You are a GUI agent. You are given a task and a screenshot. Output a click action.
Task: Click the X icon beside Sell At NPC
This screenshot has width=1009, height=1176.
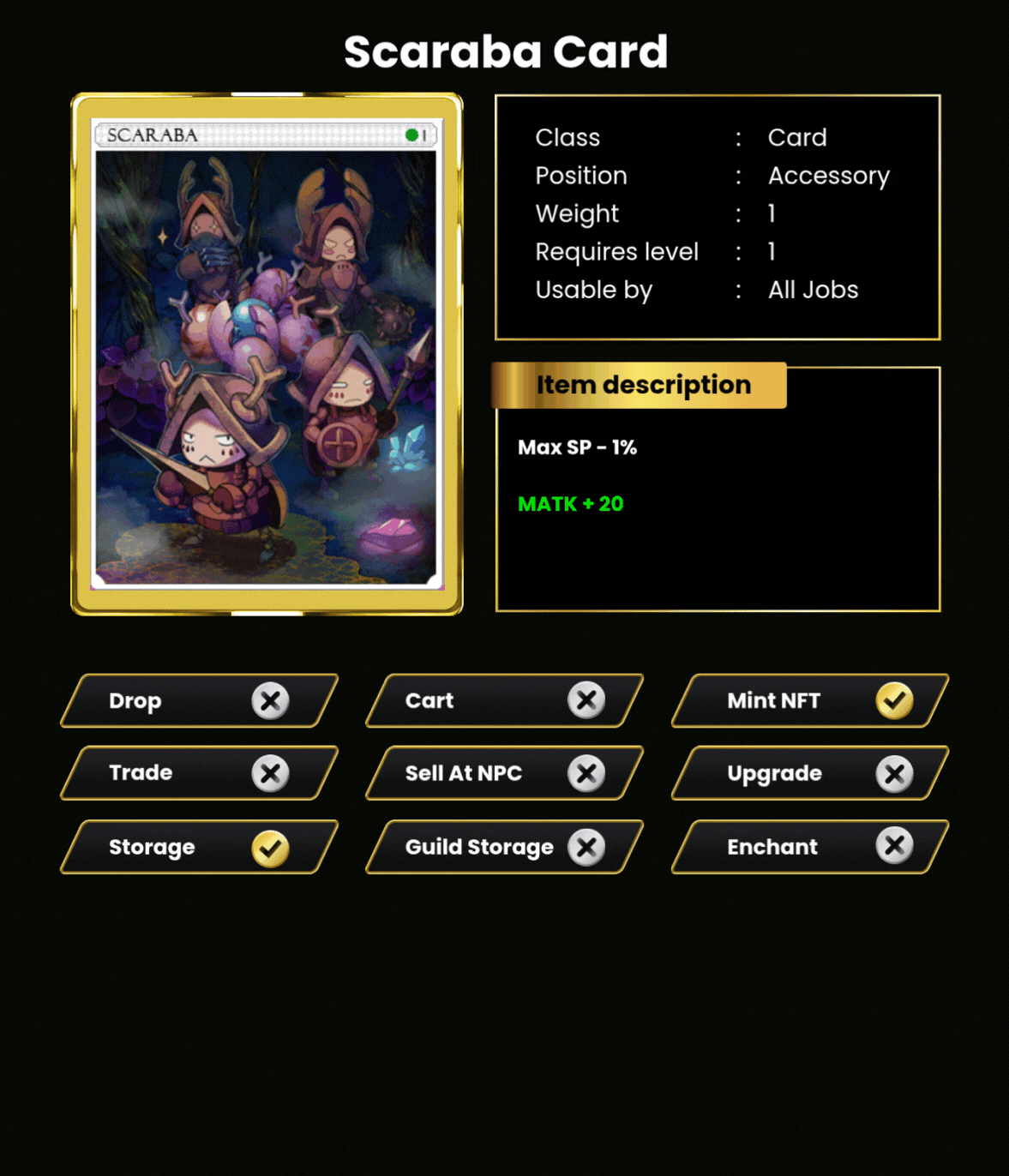pos(586,773)
